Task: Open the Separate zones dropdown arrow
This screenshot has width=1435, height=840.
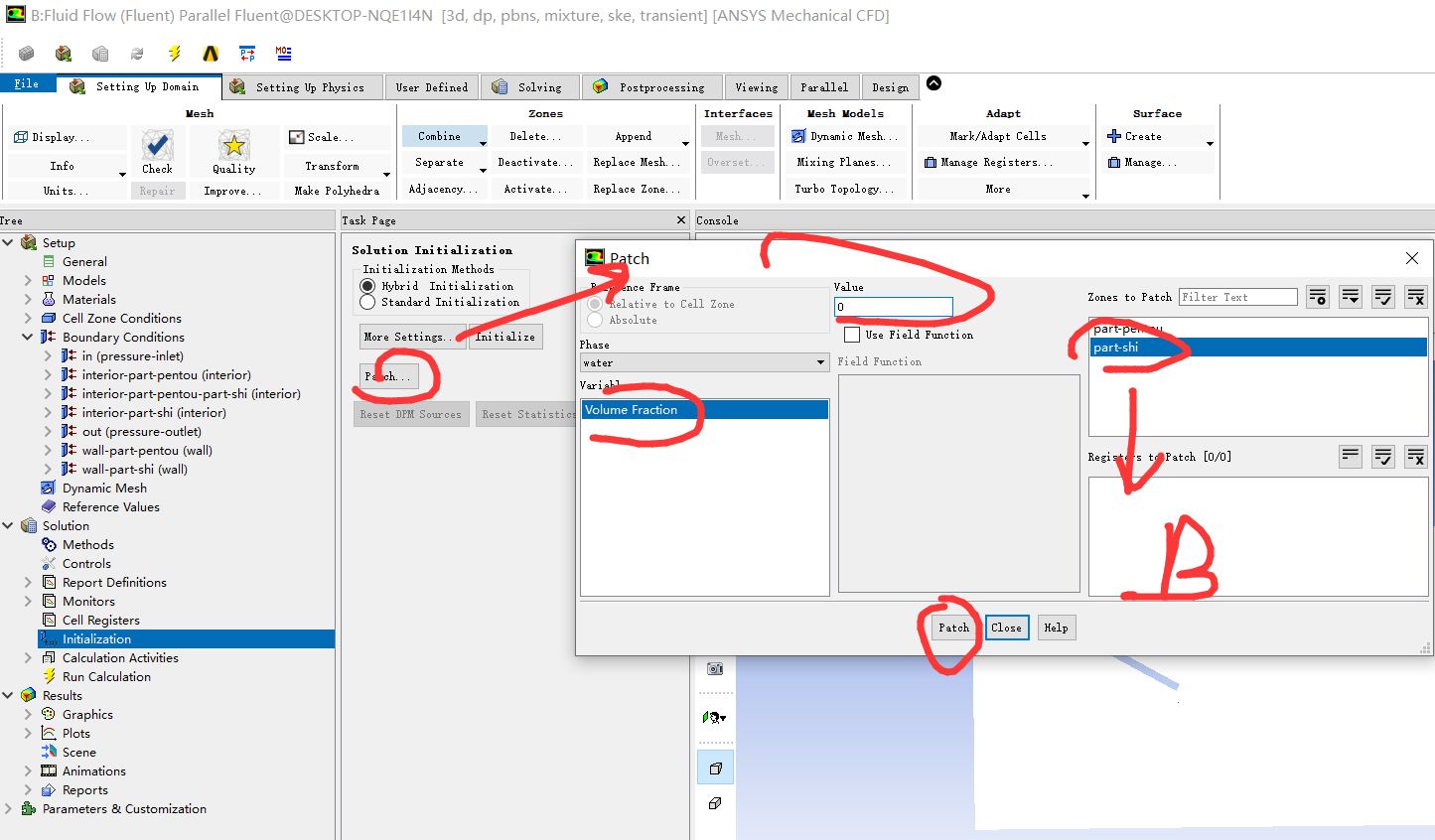Action: (x=483, y=170)
